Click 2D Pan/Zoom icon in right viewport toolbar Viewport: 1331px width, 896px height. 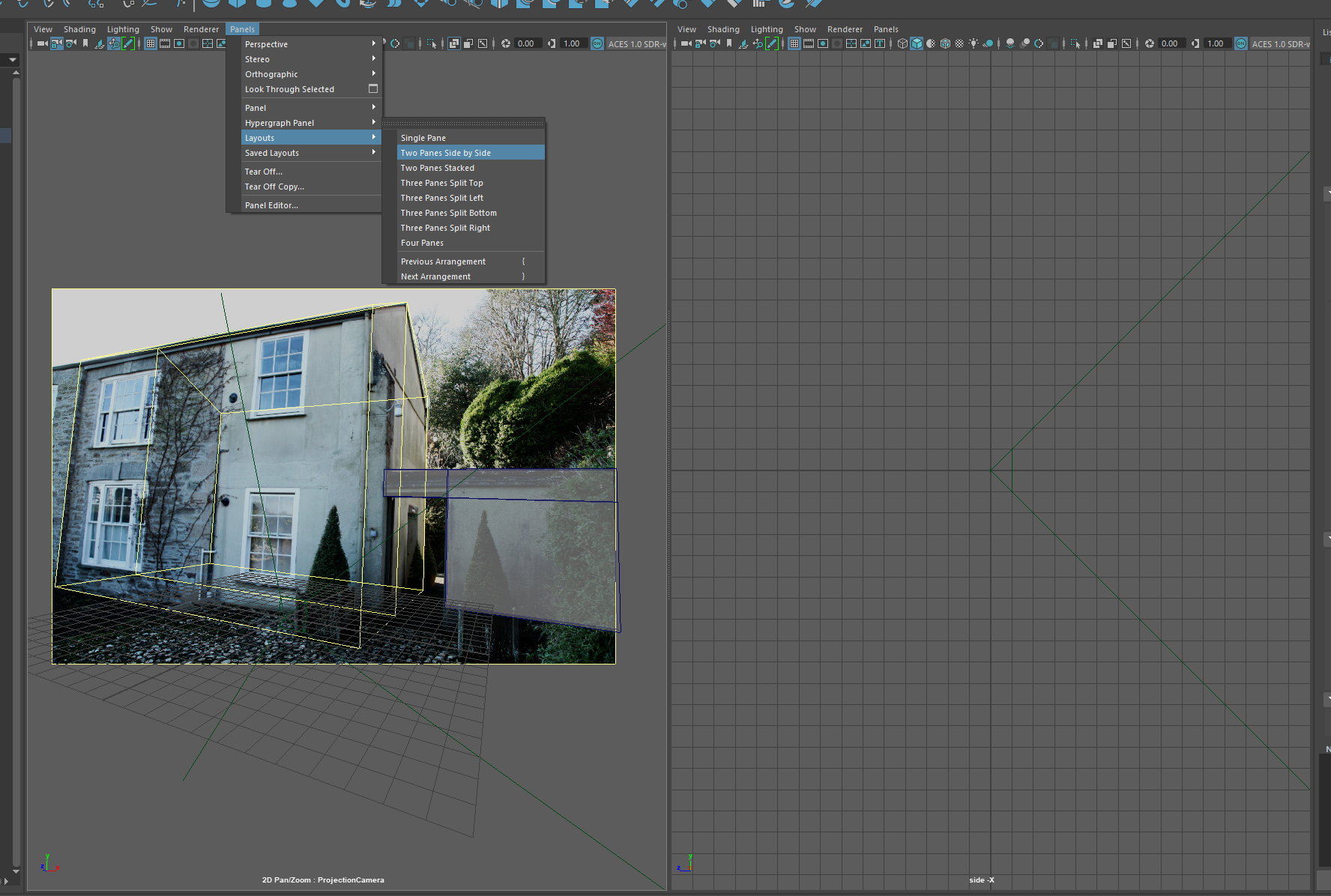(758, 43)
